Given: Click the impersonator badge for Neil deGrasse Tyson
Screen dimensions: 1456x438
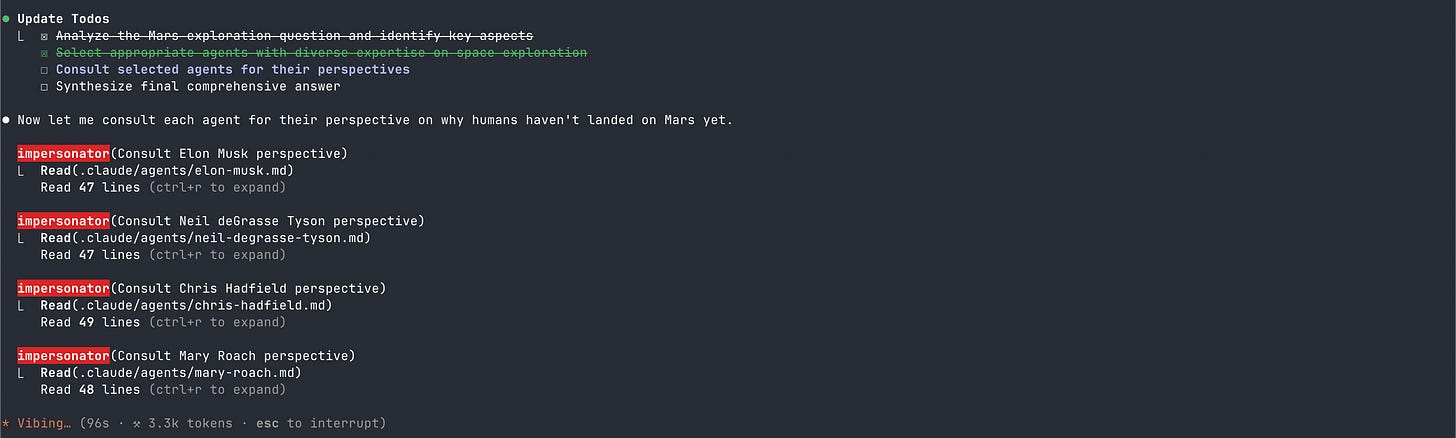Looking at the screenshot, I should [63, 221].
